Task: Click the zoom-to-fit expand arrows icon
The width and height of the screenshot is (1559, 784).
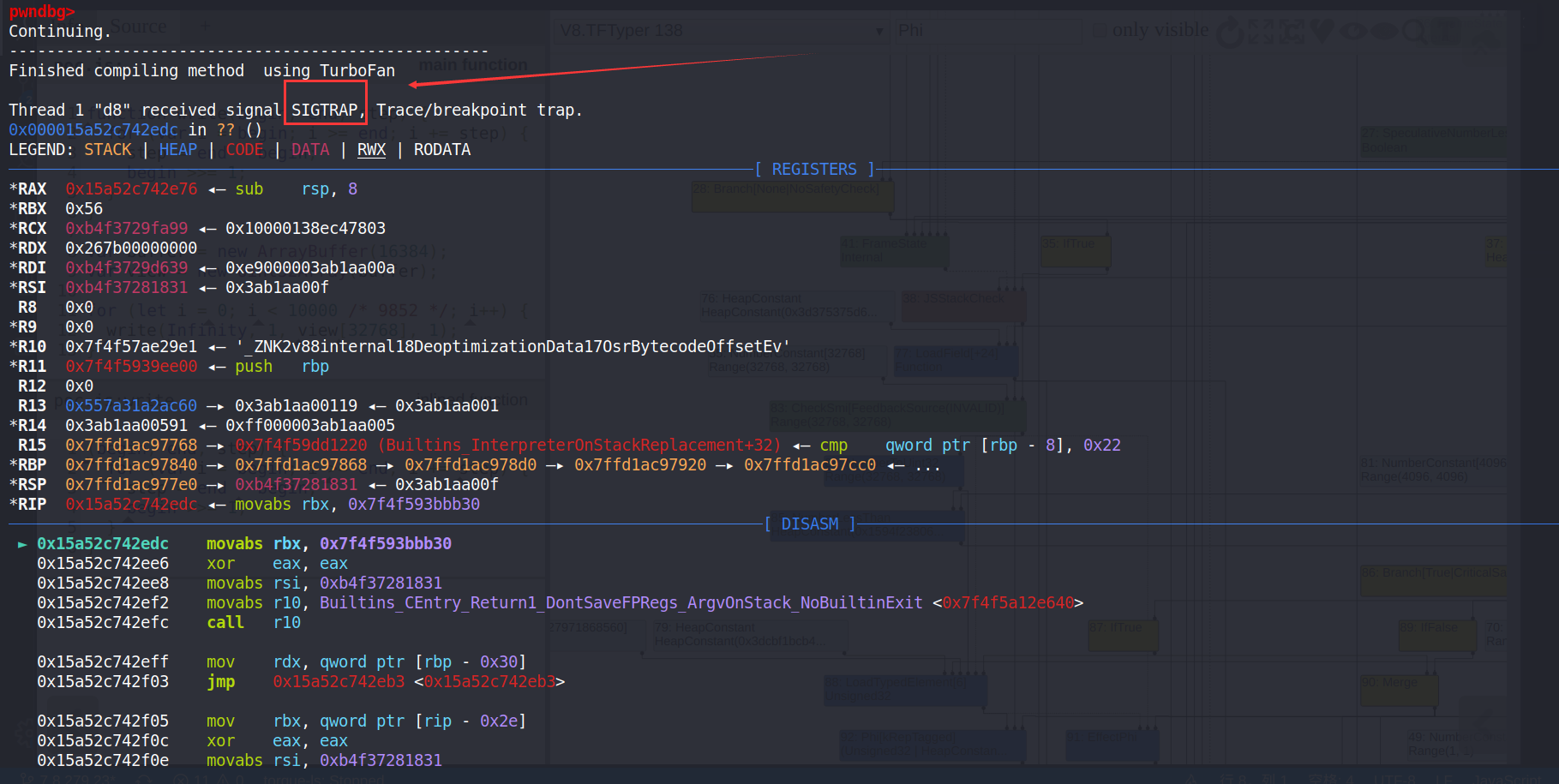Action: coord(1260,32)
